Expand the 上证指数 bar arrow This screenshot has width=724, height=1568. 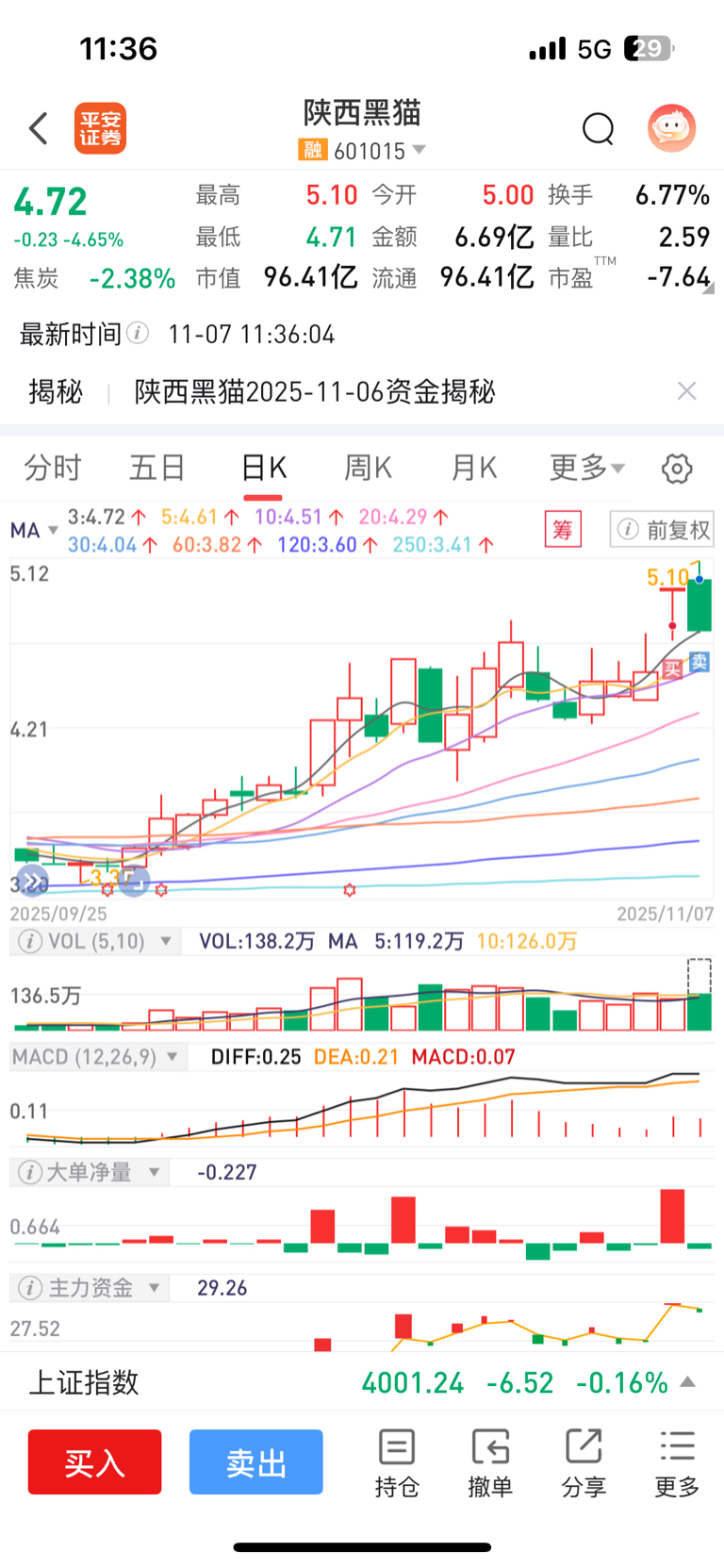[687, 1382]
